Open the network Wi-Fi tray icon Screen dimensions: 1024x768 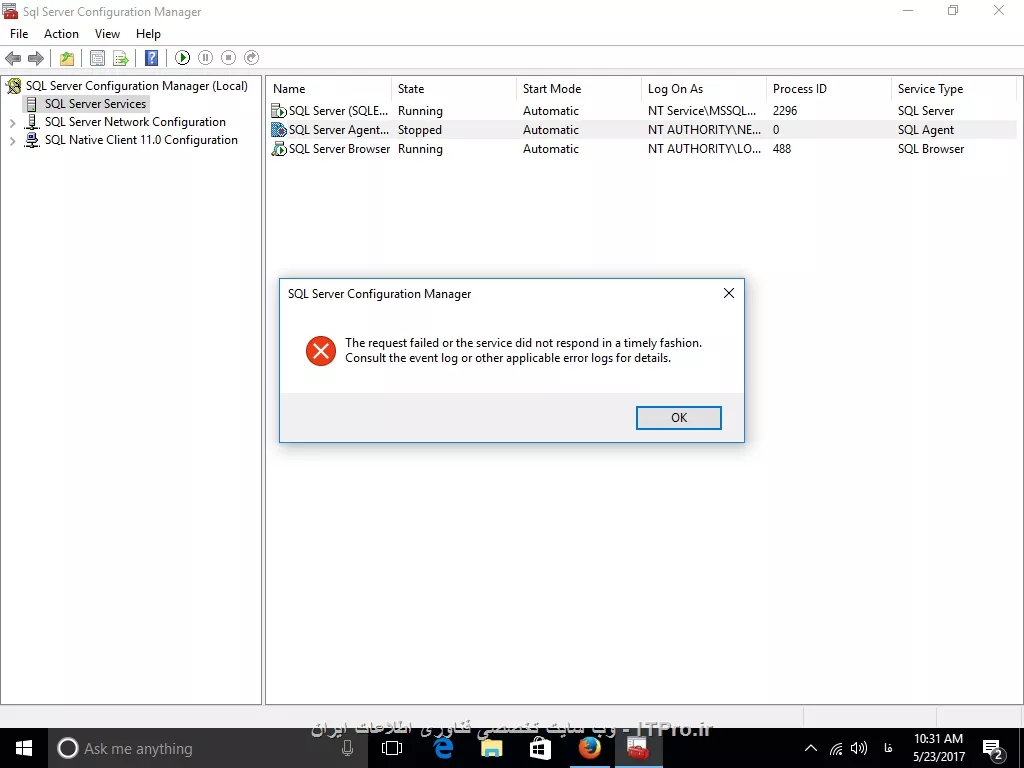(836, 748)
